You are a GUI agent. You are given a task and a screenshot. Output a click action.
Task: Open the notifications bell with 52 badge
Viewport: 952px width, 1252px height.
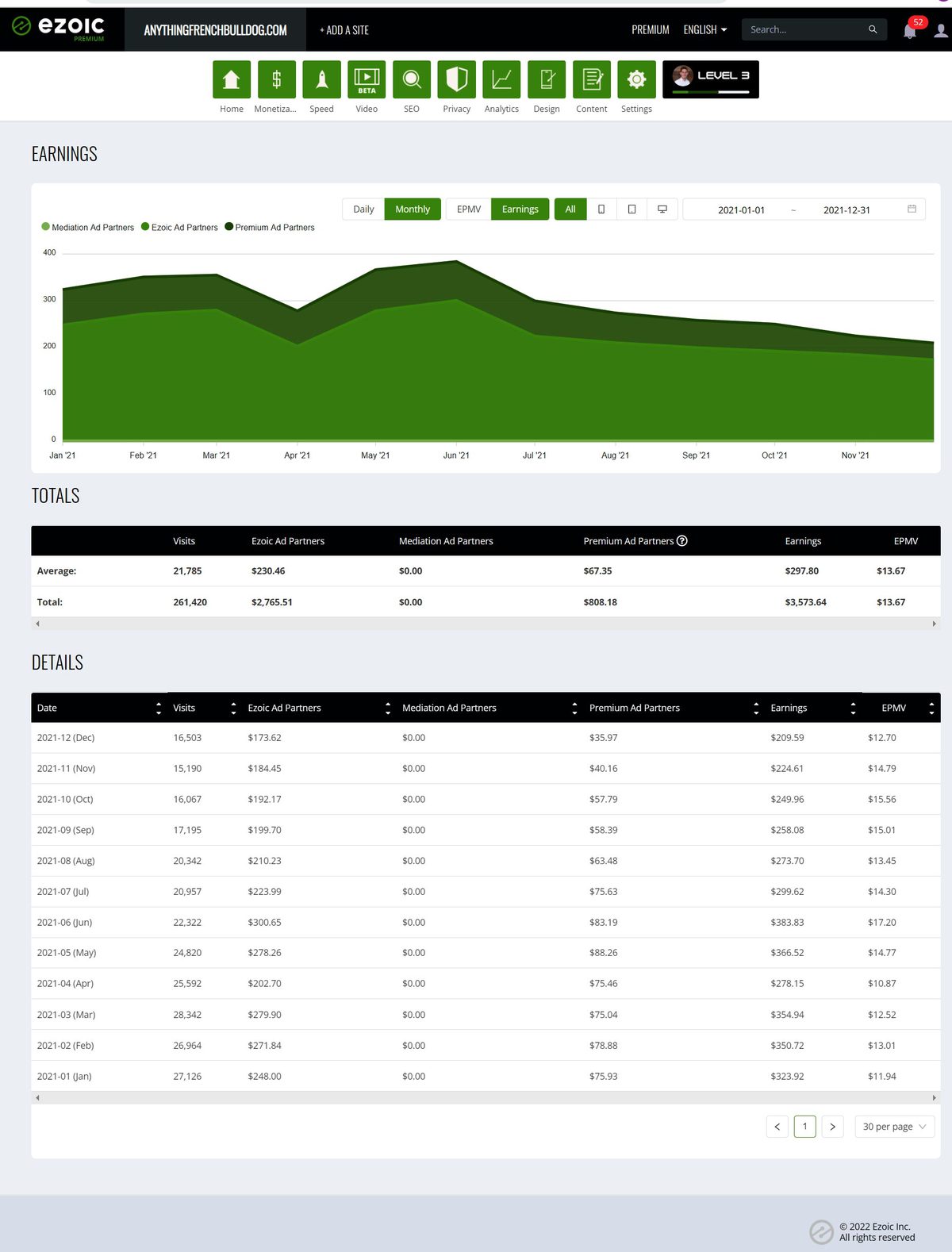click(910, 30)
